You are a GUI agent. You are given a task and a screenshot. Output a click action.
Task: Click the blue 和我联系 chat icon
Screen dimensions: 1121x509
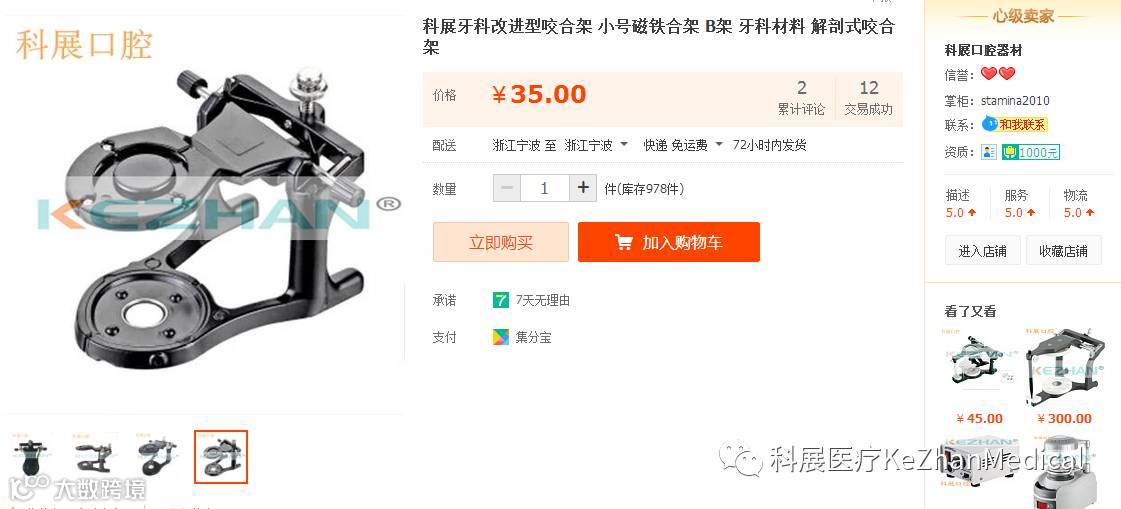(x=989, y=124)
